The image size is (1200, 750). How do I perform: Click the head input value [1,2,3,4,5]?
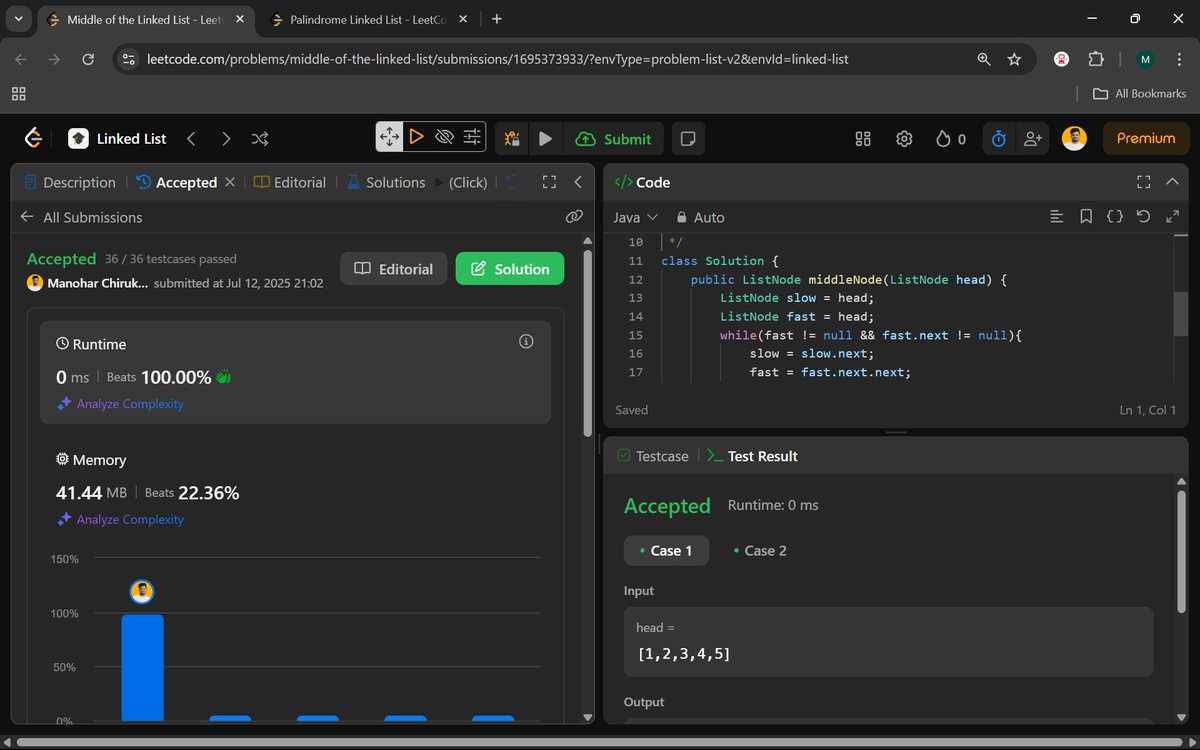click(683, 654)
